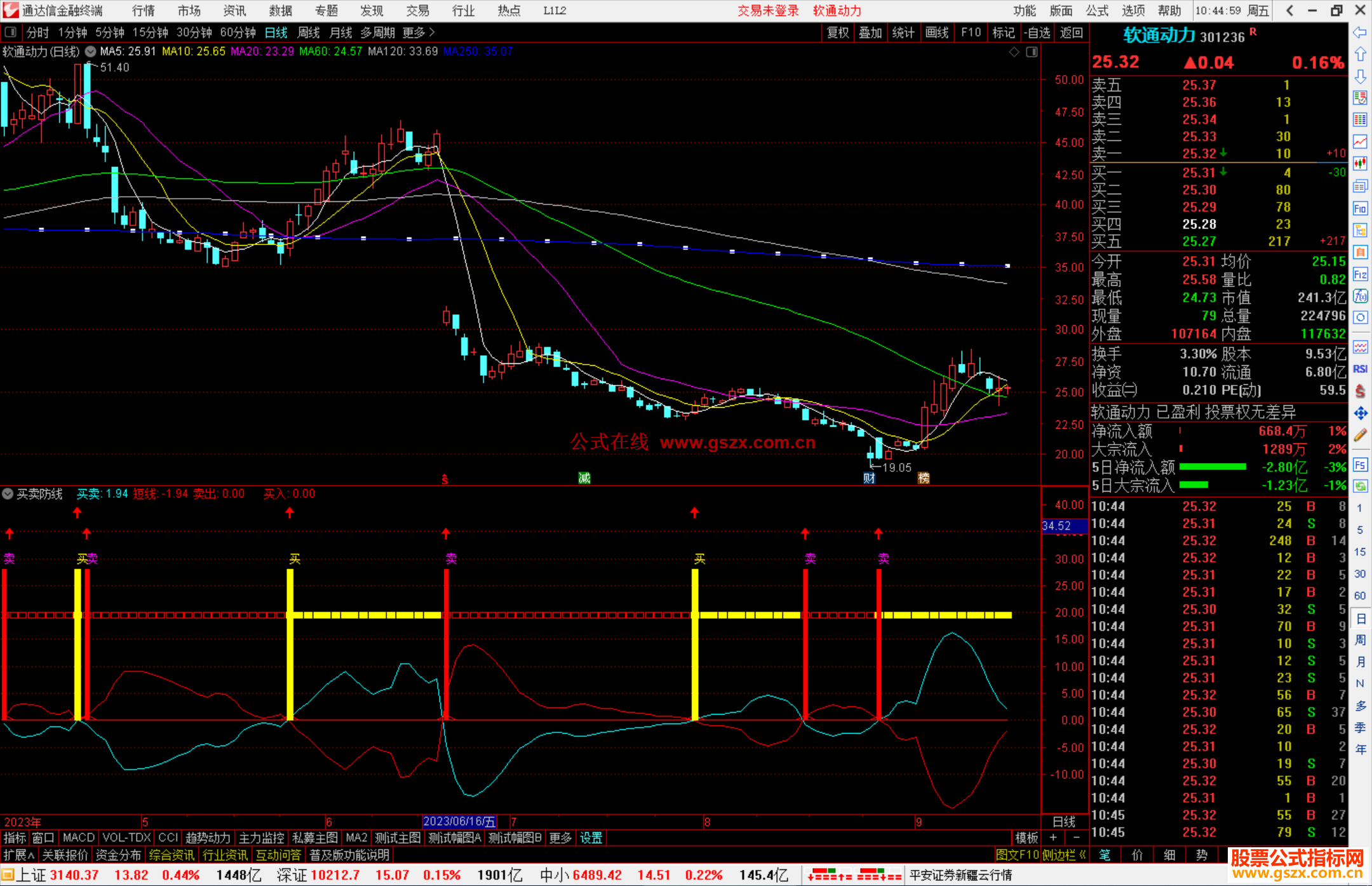Click the left arrow back sidebar icon
The image size is (1372, 886).
1360,32
